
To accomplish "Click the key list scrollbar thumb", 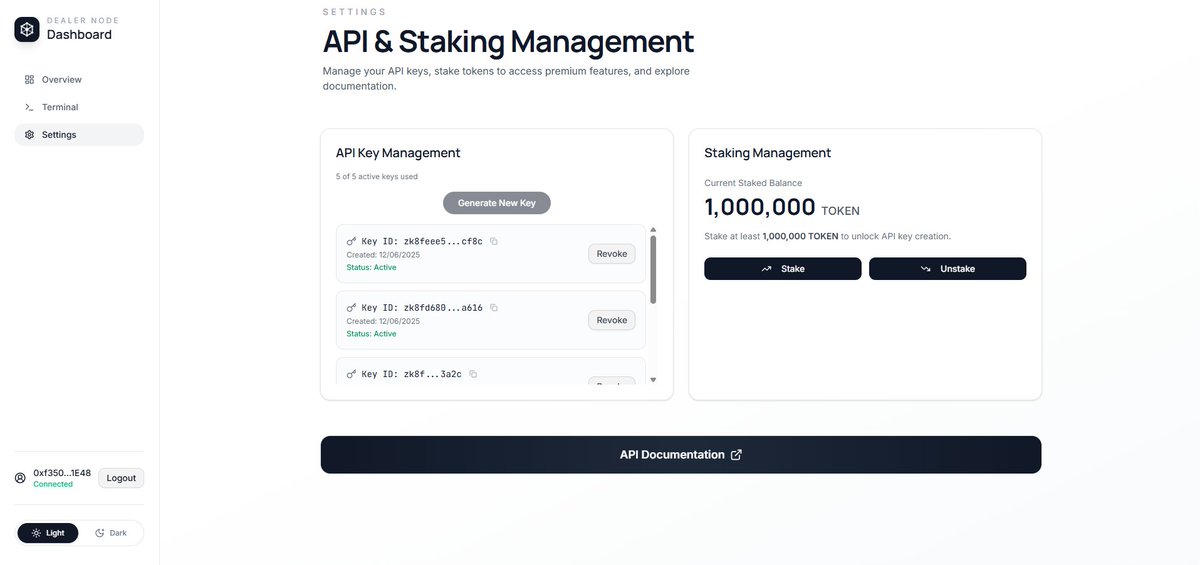I will (x=653, y=269).
